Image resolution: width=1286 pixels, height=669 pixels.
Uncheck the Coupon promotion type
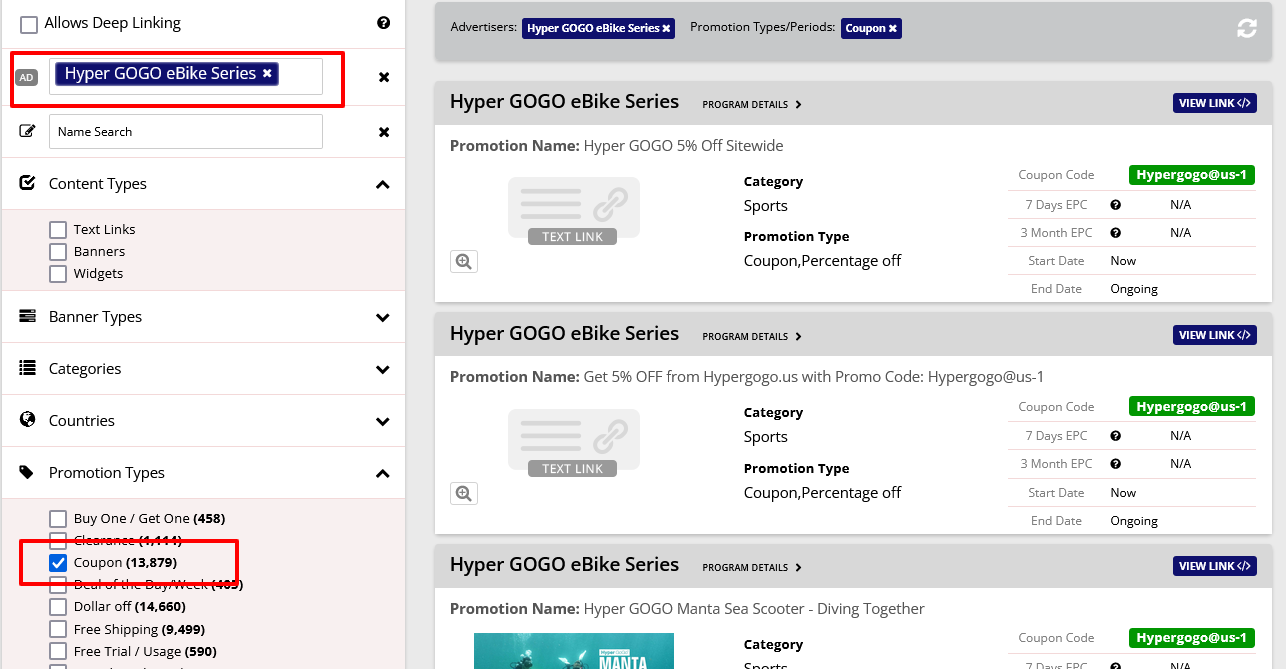(x=58, y=563)
